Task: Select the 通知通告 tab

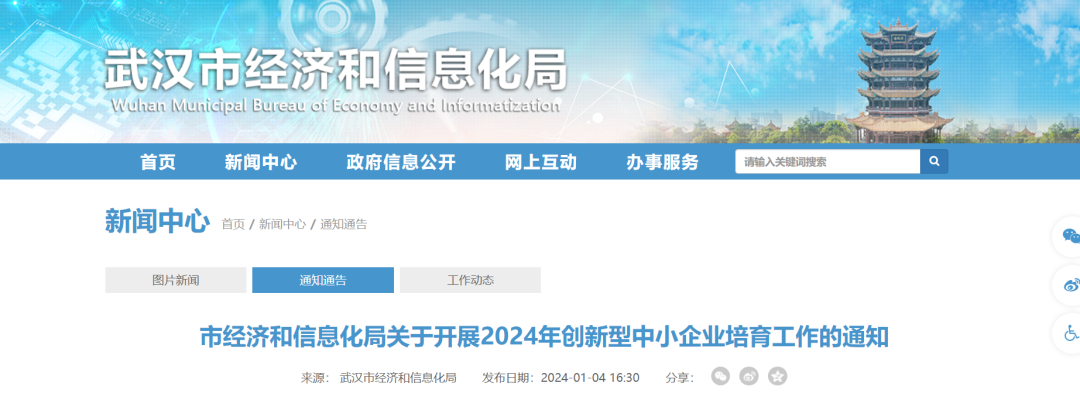Action: [x=323, y=280]
